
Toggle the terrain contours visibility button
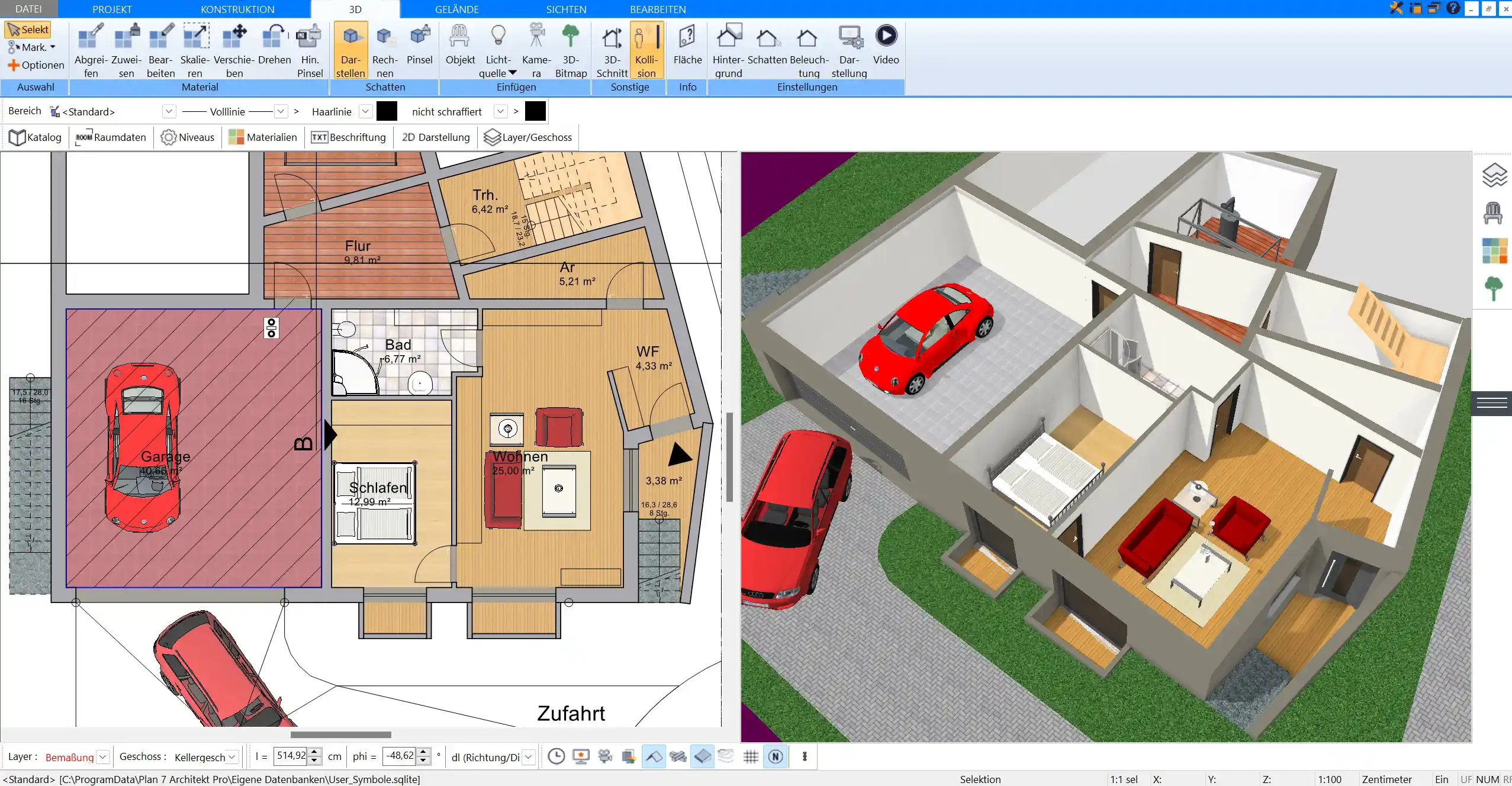tap(726, 756)
